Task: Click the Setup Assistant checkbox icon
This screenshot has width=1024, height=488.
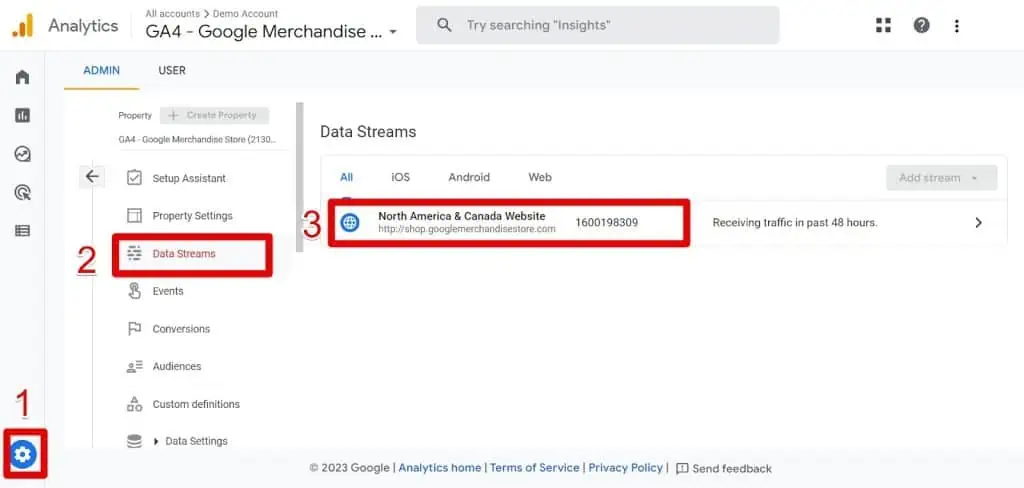Action: tap(135, 178)
